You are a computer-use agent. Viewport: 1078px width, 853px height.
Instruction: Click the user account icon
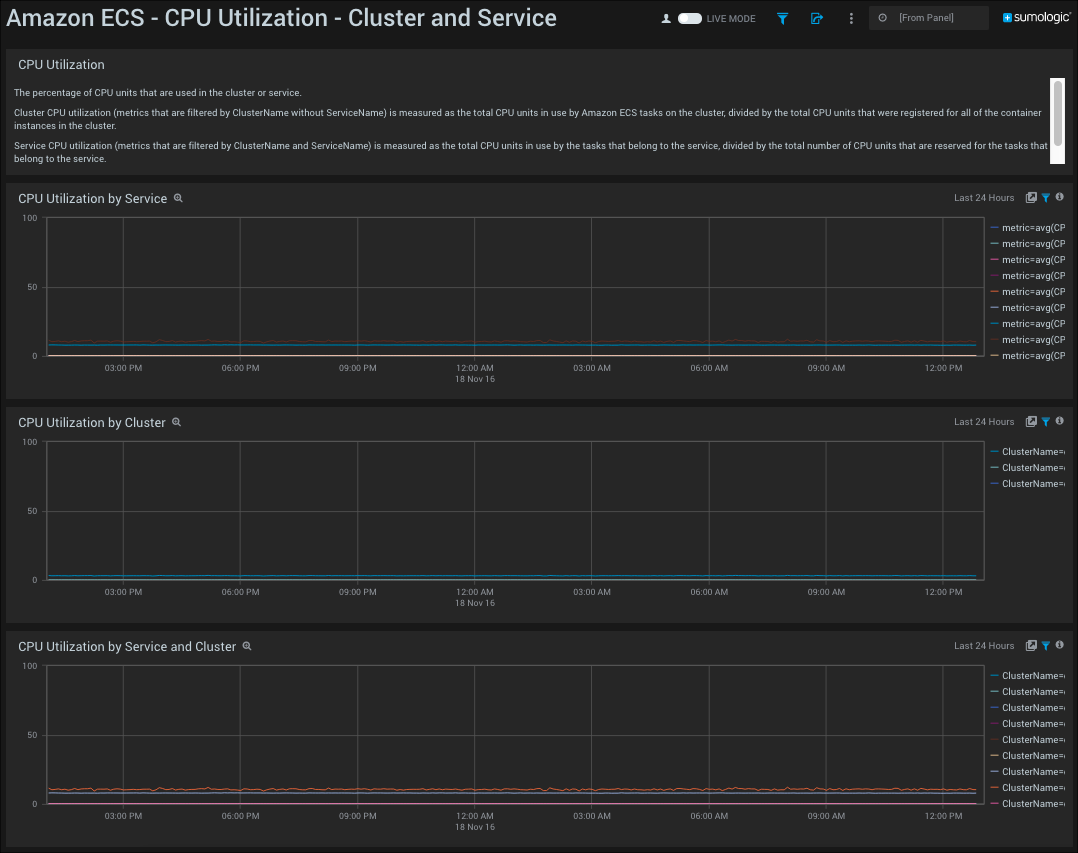click(x=665, y=18)
